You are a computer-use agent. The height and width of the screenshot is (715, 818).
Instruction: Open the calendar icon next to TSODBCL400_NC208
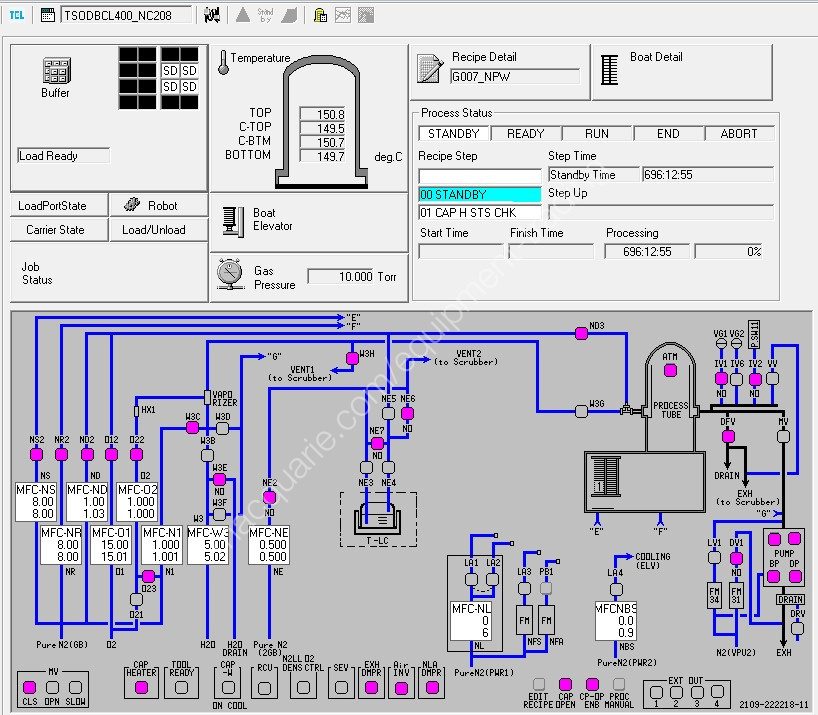47,15
